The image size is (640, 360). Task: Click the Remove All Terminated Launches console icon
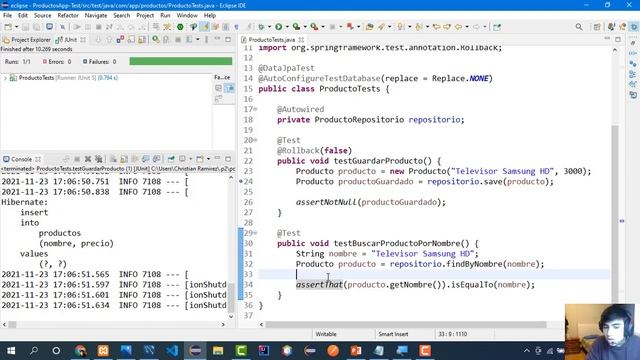pyautogui.click(x=99, y=159)
